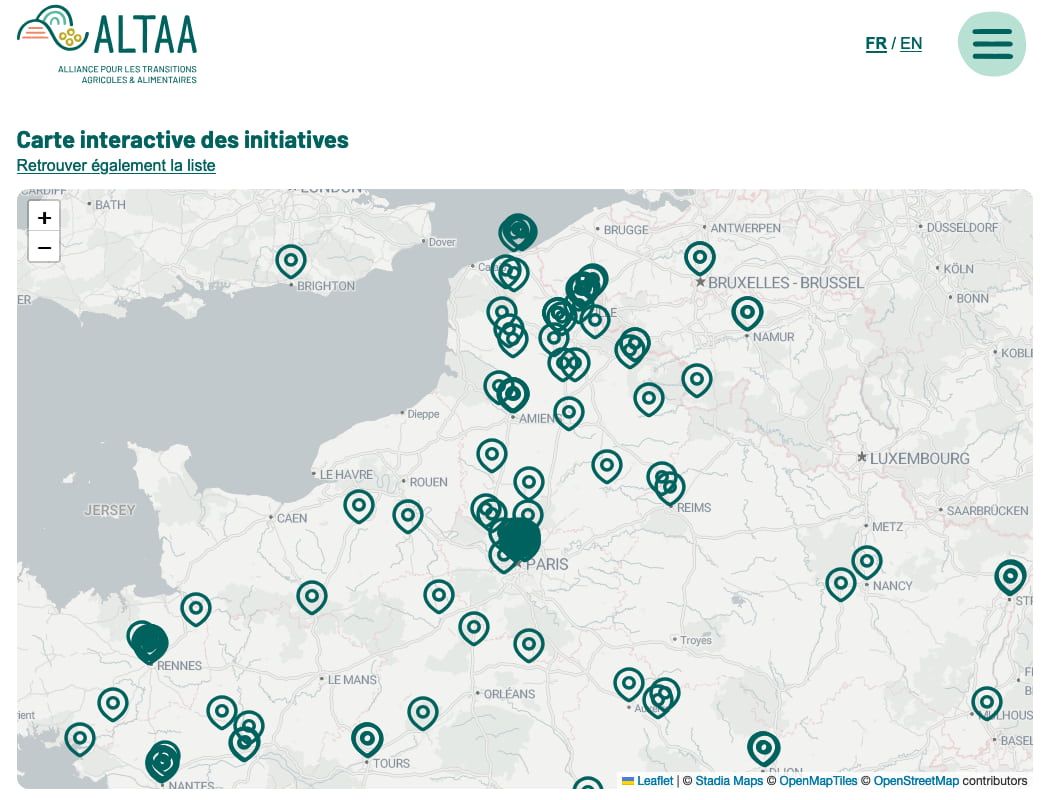Image resolution: width=1061 pixels, height=800 pixels.
Task: Switch language to FR
Action: point(876,43)
